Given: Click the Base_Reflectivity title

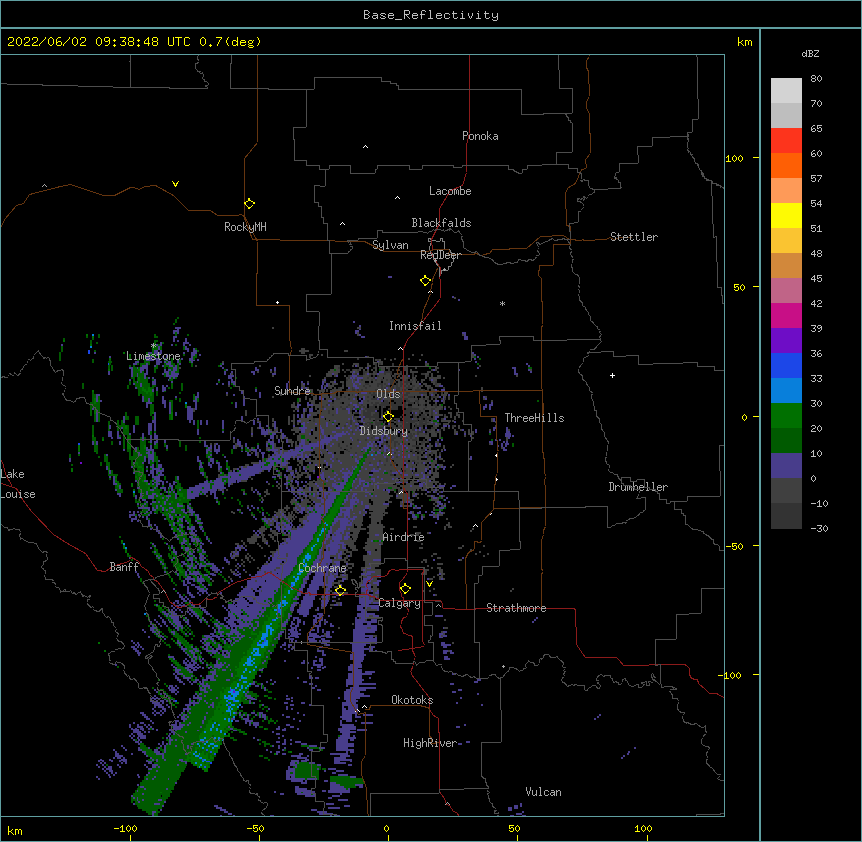Looking at the screenshot, I should click(431, 15).
